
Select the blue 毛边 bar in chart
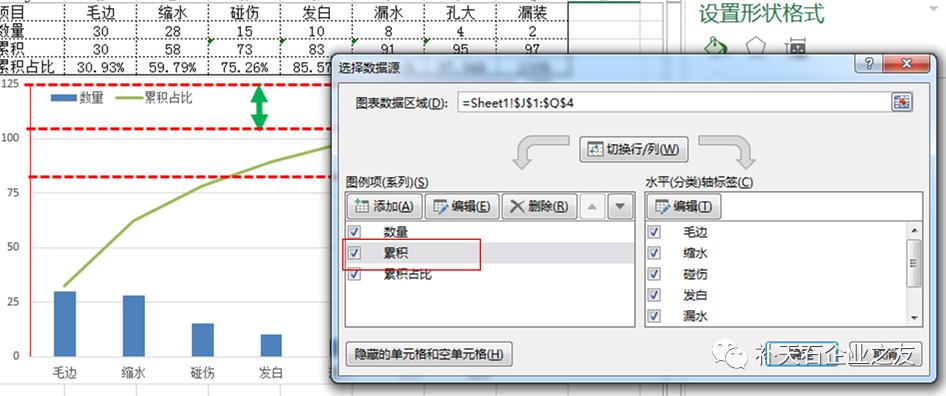(65, 324)
